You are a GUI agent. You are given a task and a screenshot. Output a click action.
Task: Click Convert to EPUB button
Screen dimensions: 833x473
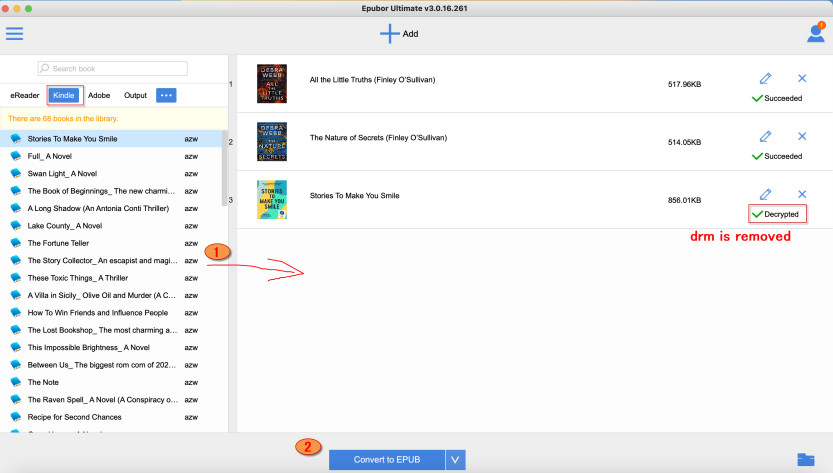pyautogui.click(x=387, y=460)
